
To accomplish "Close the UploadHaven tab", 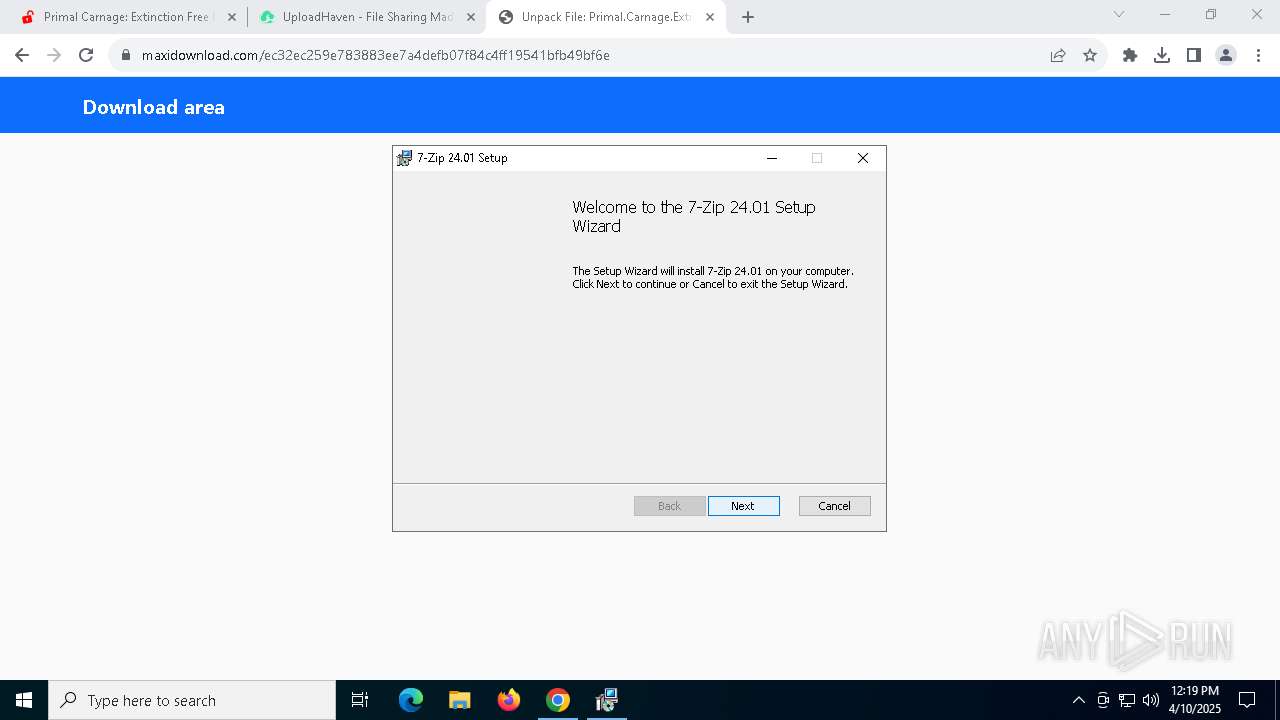I will click(471, 17).
